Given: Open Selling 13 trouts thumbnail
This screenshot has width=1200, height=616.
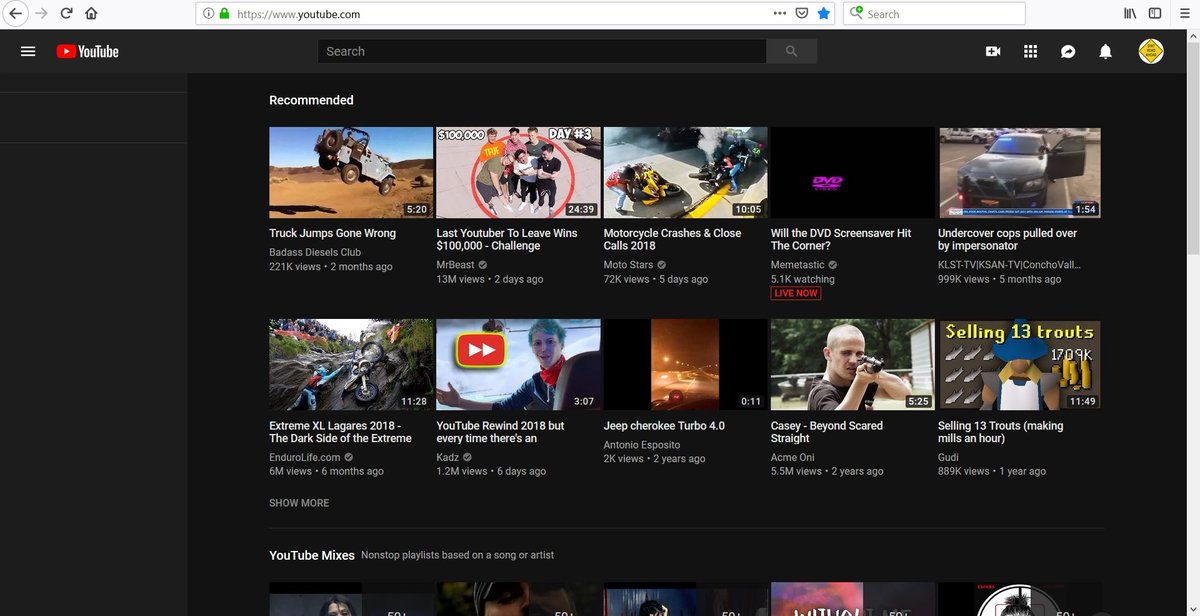Looking at the screenshot, I should [1019, 364].
